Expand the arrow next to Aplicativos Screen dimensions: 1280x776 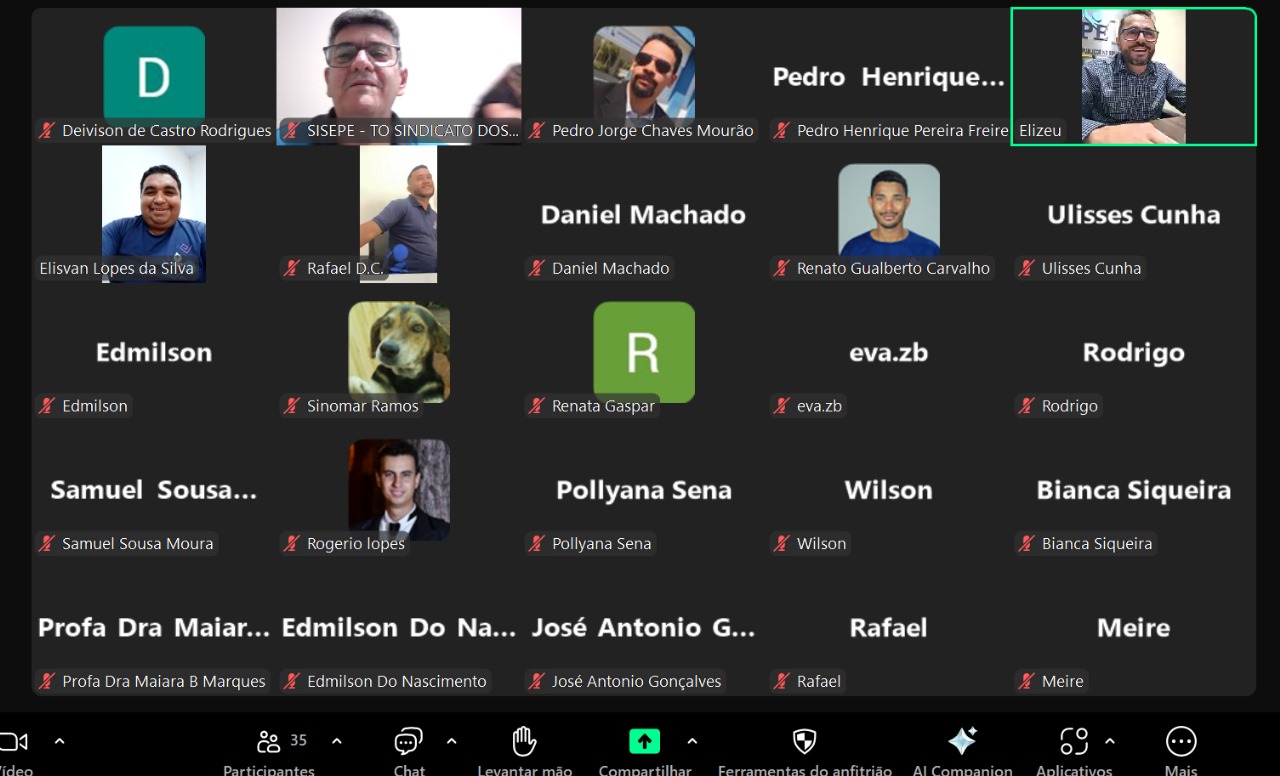tap(1109, 741)
